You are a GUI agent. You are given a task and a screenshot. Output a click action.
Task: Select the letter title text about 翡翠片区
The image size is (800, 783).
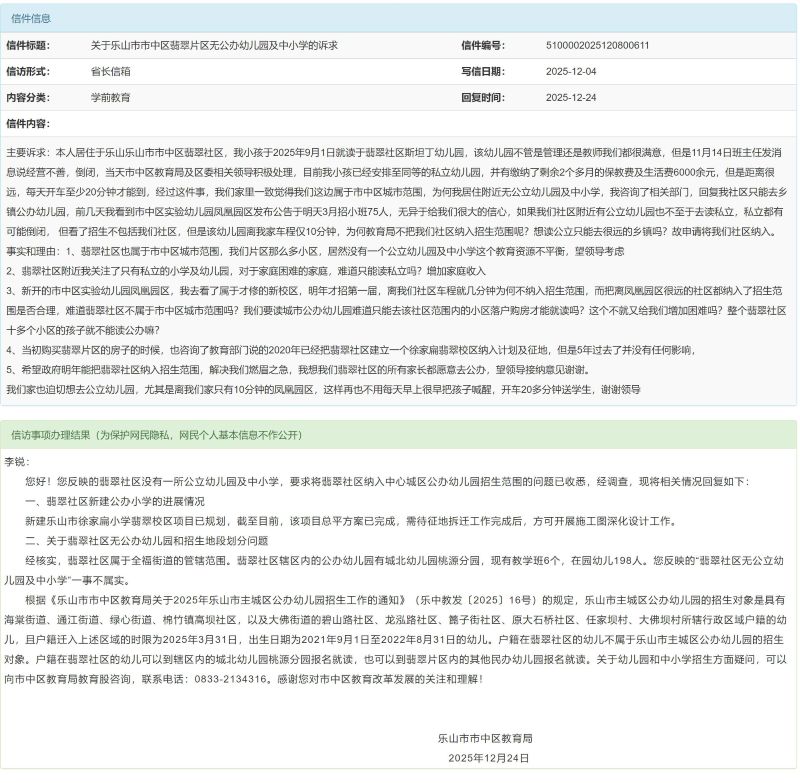[x=214, y=46]
